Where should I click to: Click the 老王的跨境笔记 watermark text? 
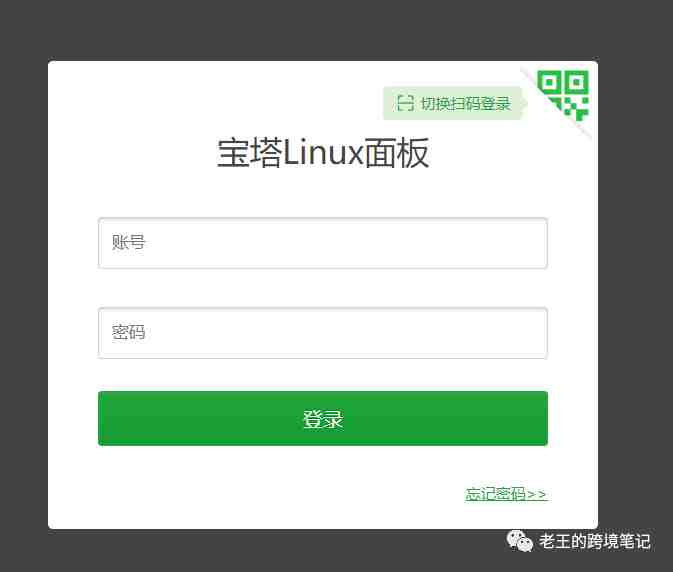(594, 541)
